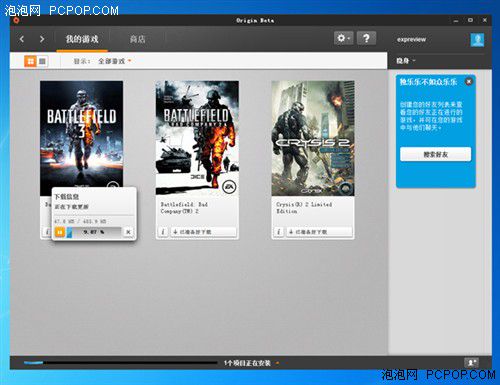
Task: Close the blue friends promo panel
Action: click(469, 81)
